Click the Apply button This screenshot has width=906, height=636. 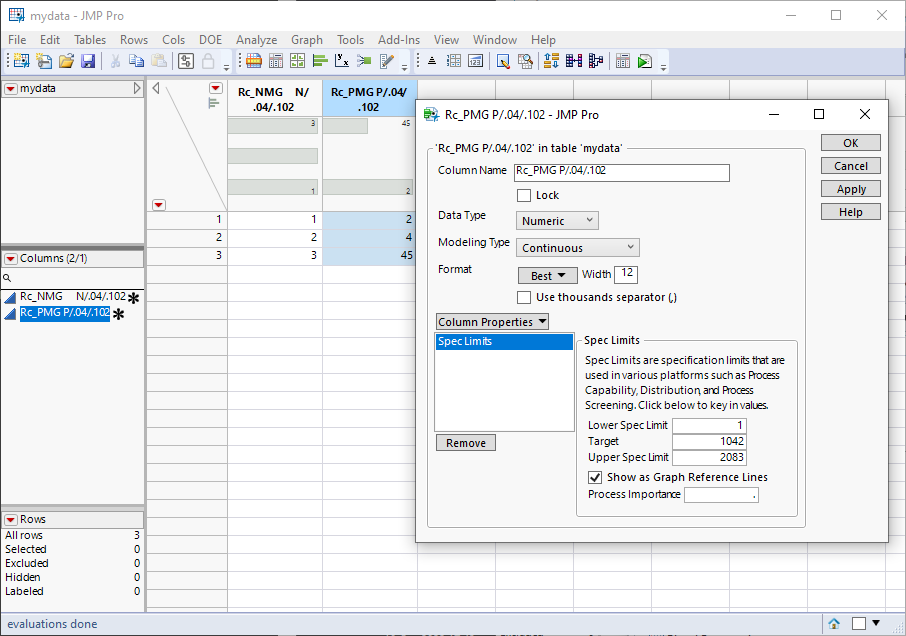(851, 189)
